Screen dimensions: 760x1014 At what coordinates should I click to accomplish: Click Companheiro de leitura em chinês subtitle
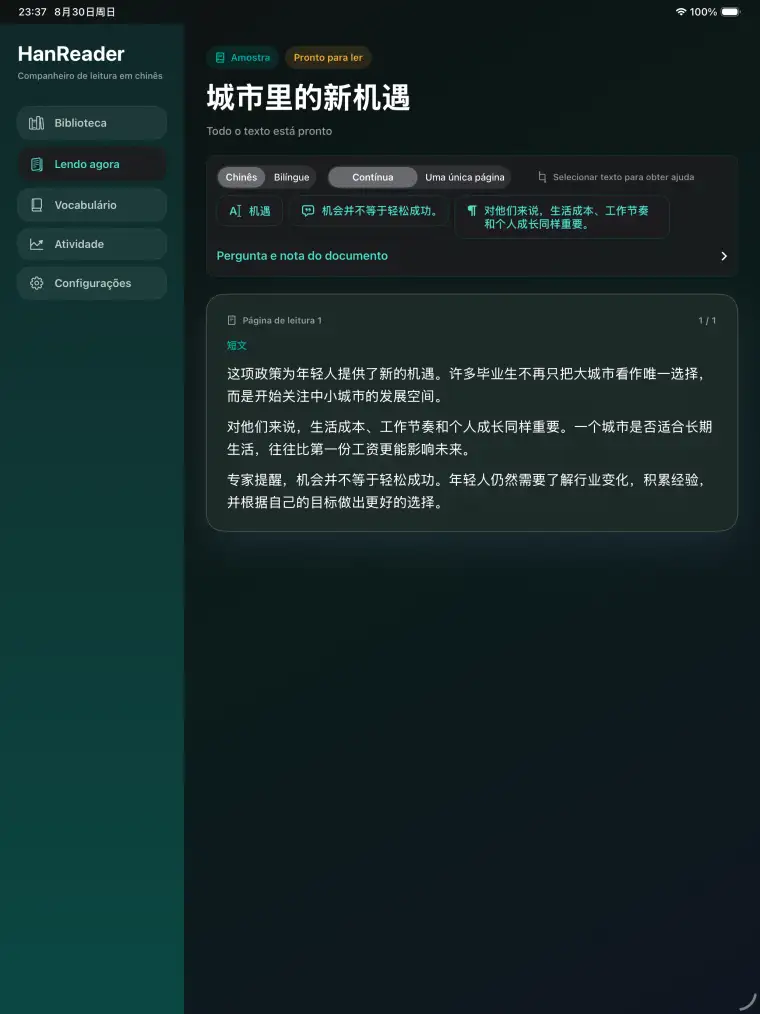90,76
